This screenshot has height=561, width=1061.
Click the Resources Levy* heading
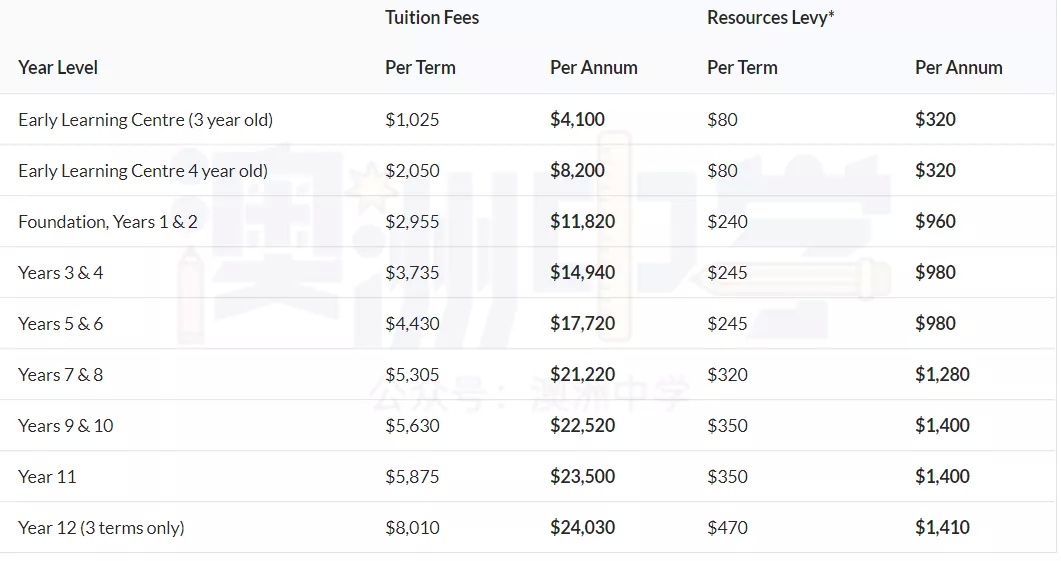tap(771, 18)
